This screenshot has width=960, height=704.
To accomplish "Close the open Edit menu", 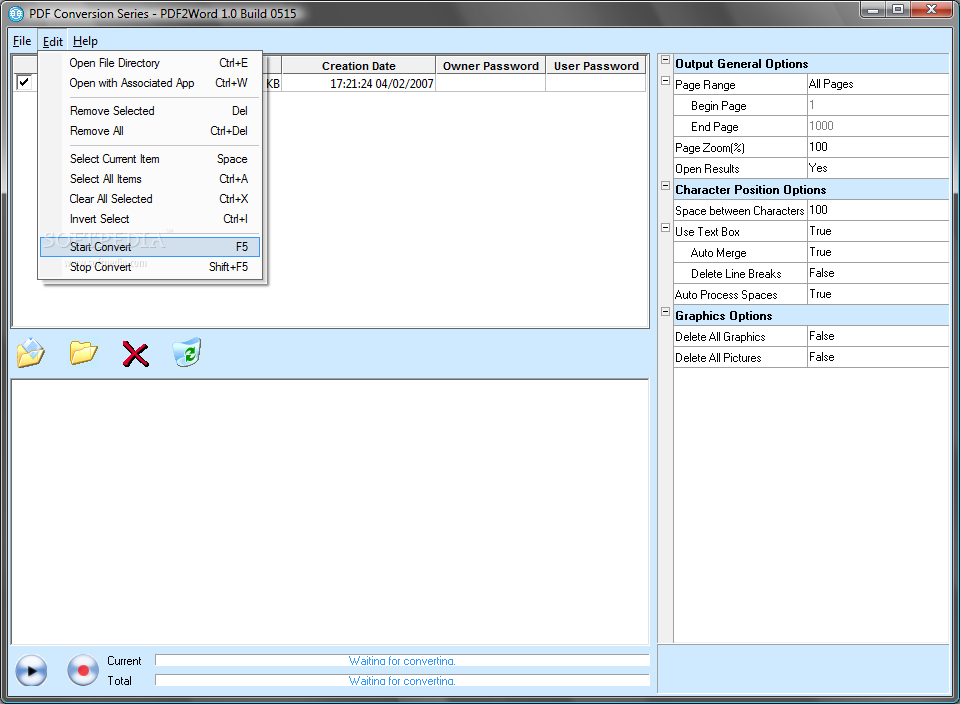I will tap(53, 41).
